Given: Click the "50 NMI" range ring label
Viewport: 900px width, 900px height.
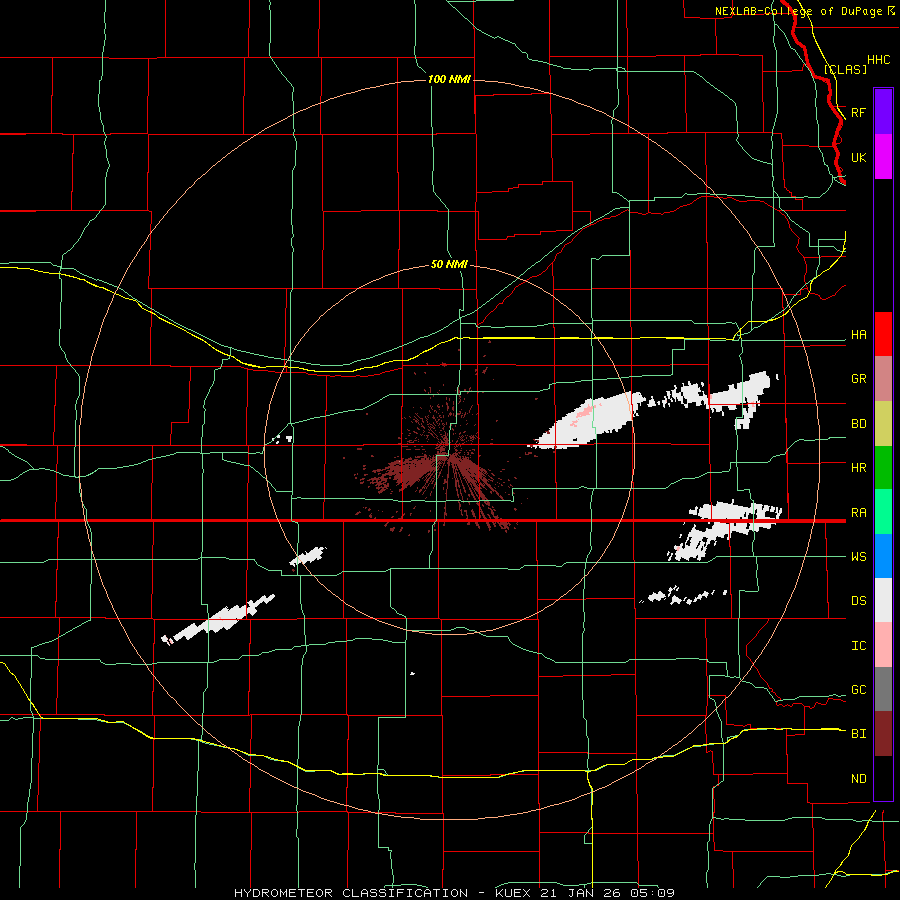Looking at the screenshot, I should (449, 264).
